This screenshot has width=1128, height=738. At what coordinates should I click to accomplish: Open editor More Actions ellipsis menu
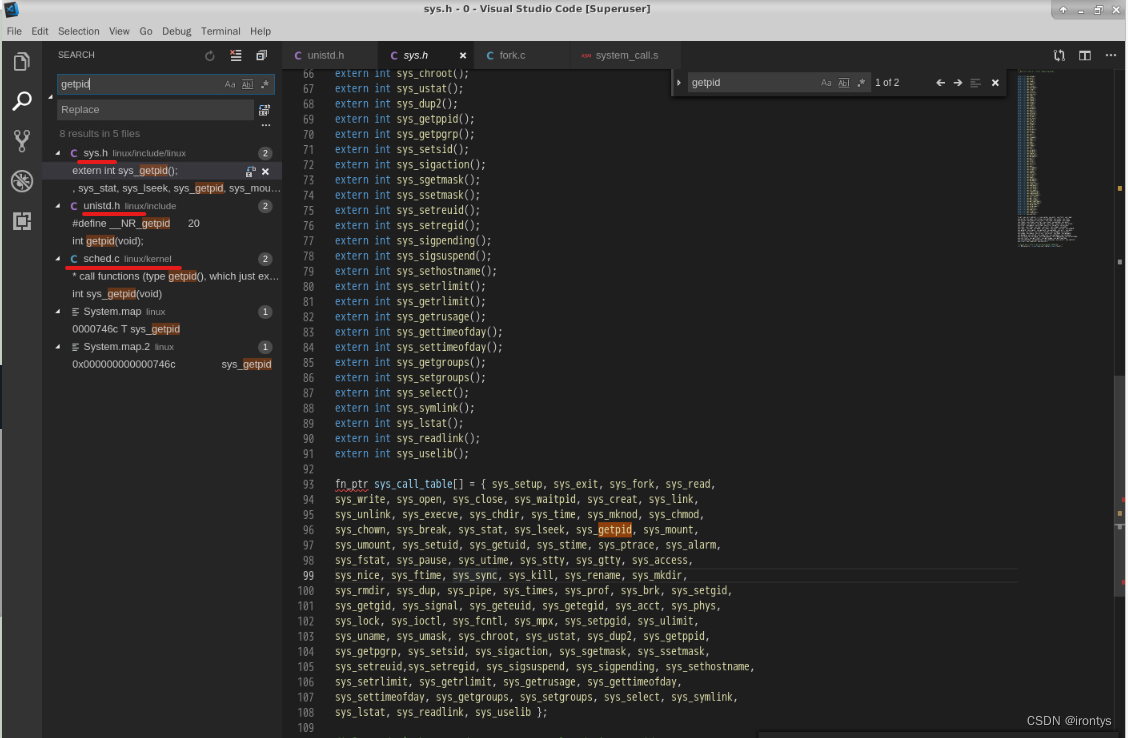pyautogui.click(x=1111, y=55)
